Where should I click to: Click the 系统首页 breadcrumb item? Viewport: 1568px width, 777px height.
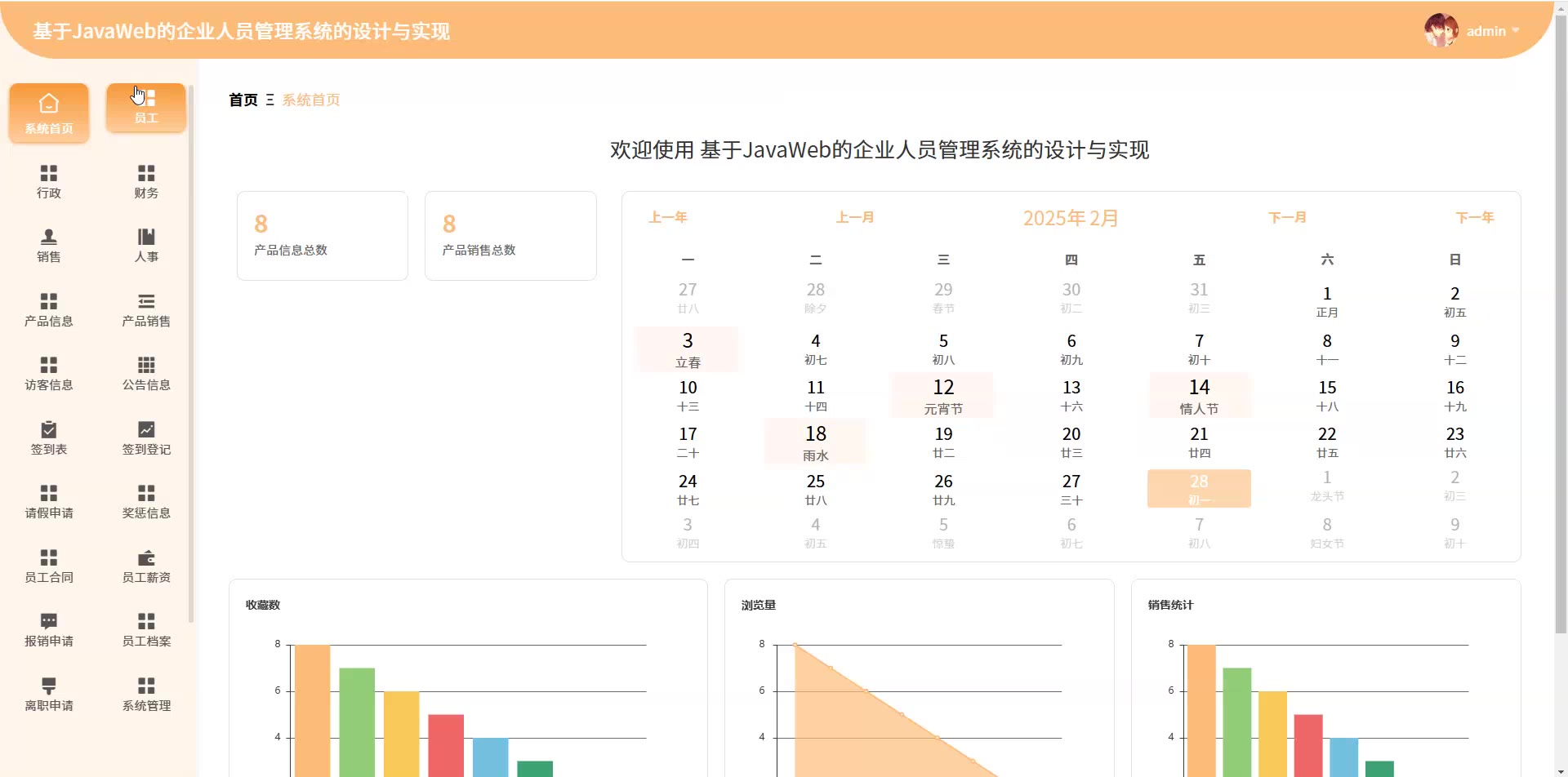(x=311, y=100)
